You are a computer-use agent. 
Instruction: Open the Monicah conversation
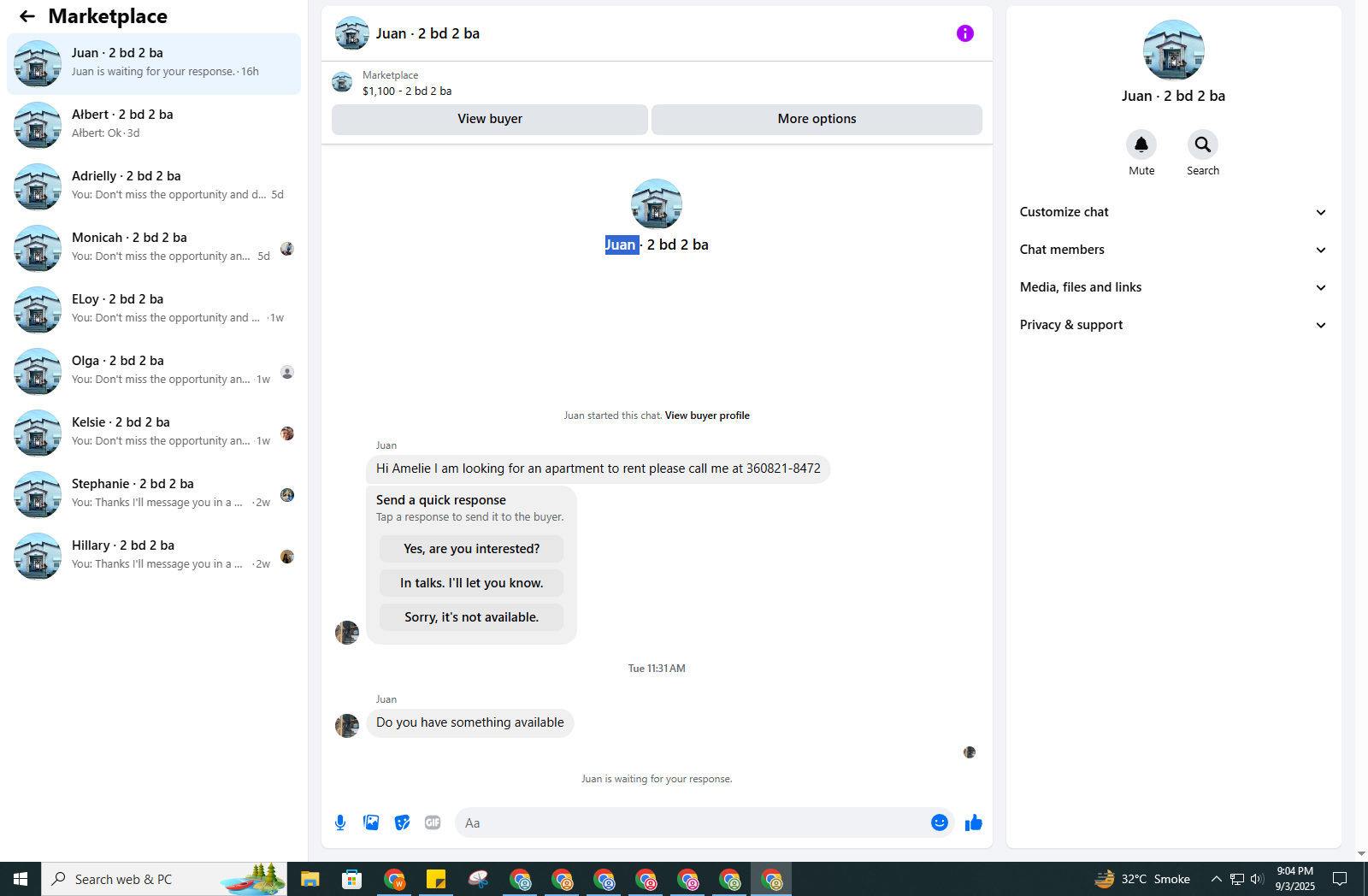coord(154,249)
